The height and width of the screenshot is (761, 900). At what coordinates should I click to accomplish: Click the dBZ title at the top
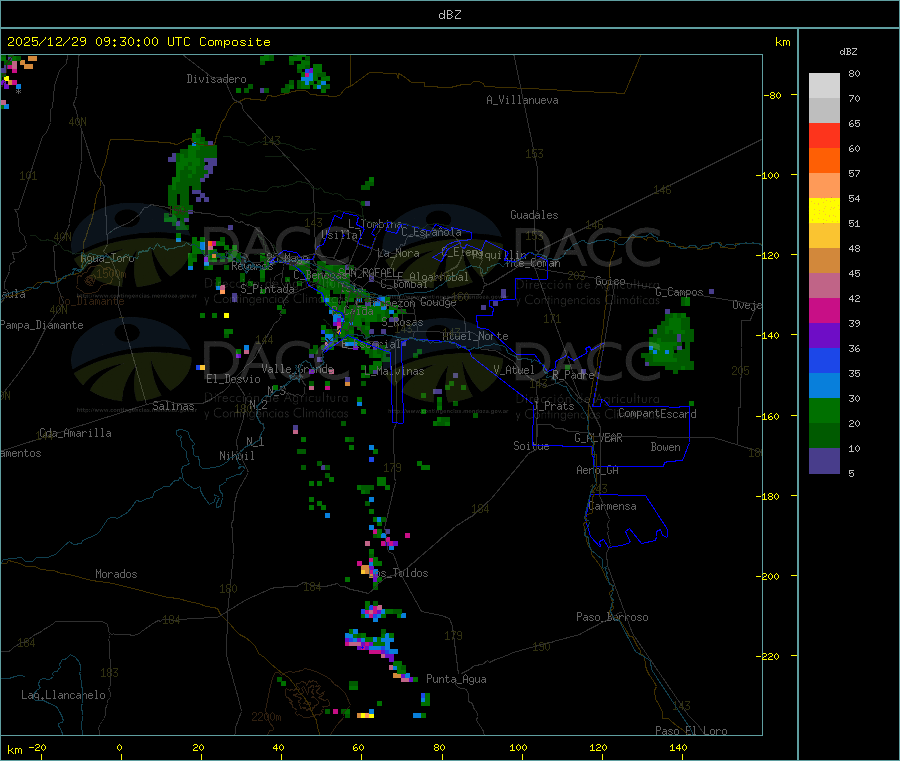tap(449, 15)
